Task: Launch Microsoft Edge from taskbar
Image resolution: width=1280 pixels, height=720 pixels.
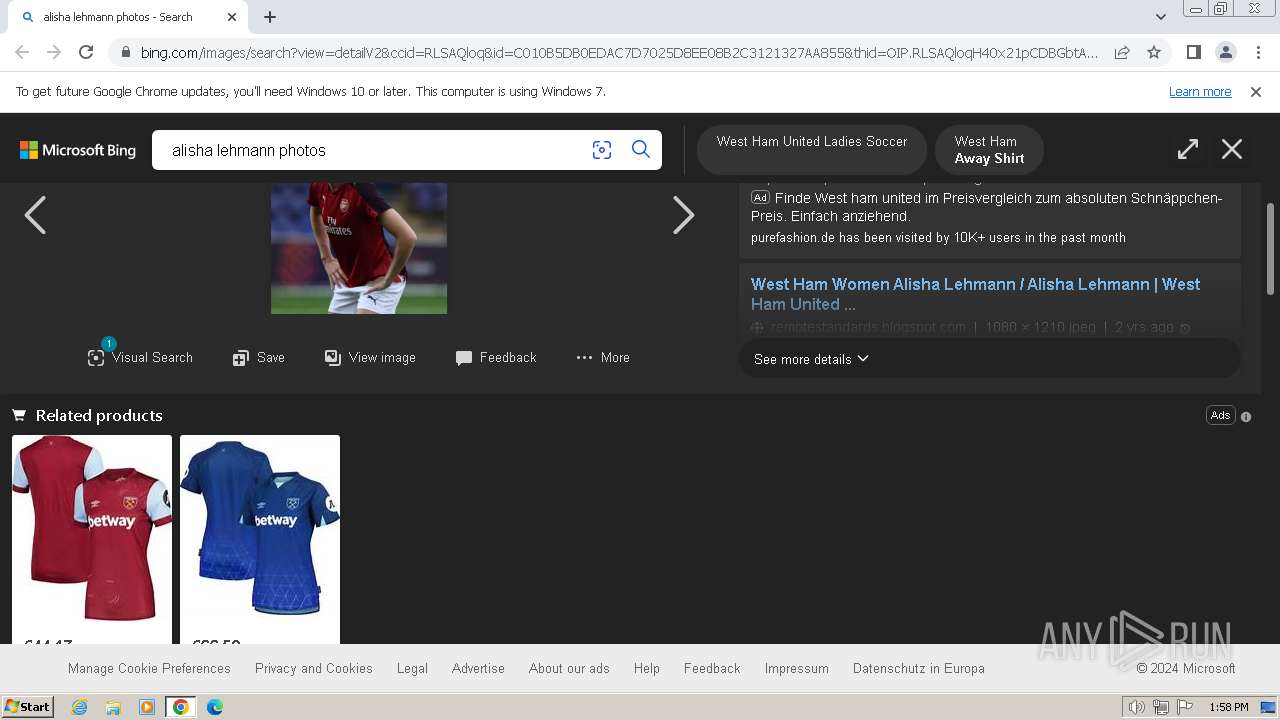Action: click(215, 707)
